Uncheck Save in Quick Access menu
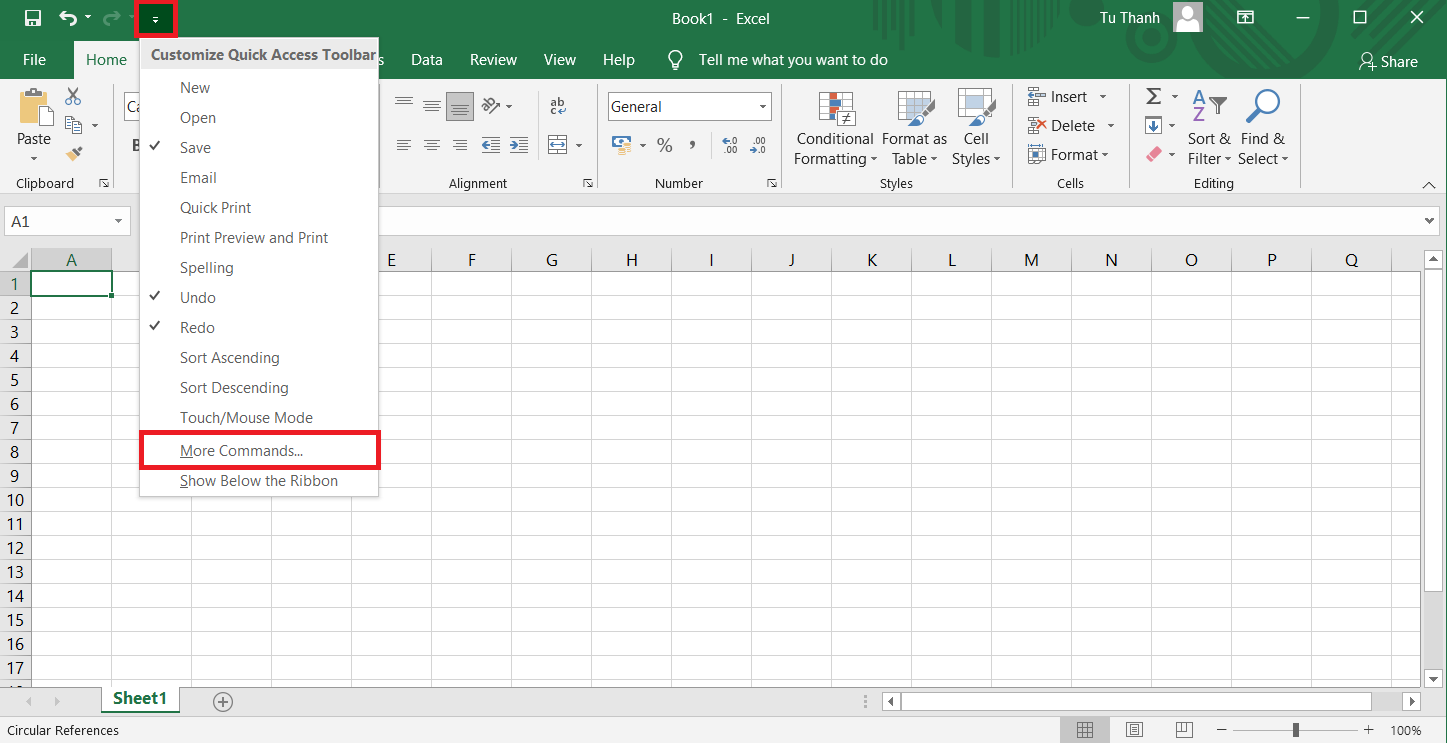The image size is (1447, 743). 195,148
